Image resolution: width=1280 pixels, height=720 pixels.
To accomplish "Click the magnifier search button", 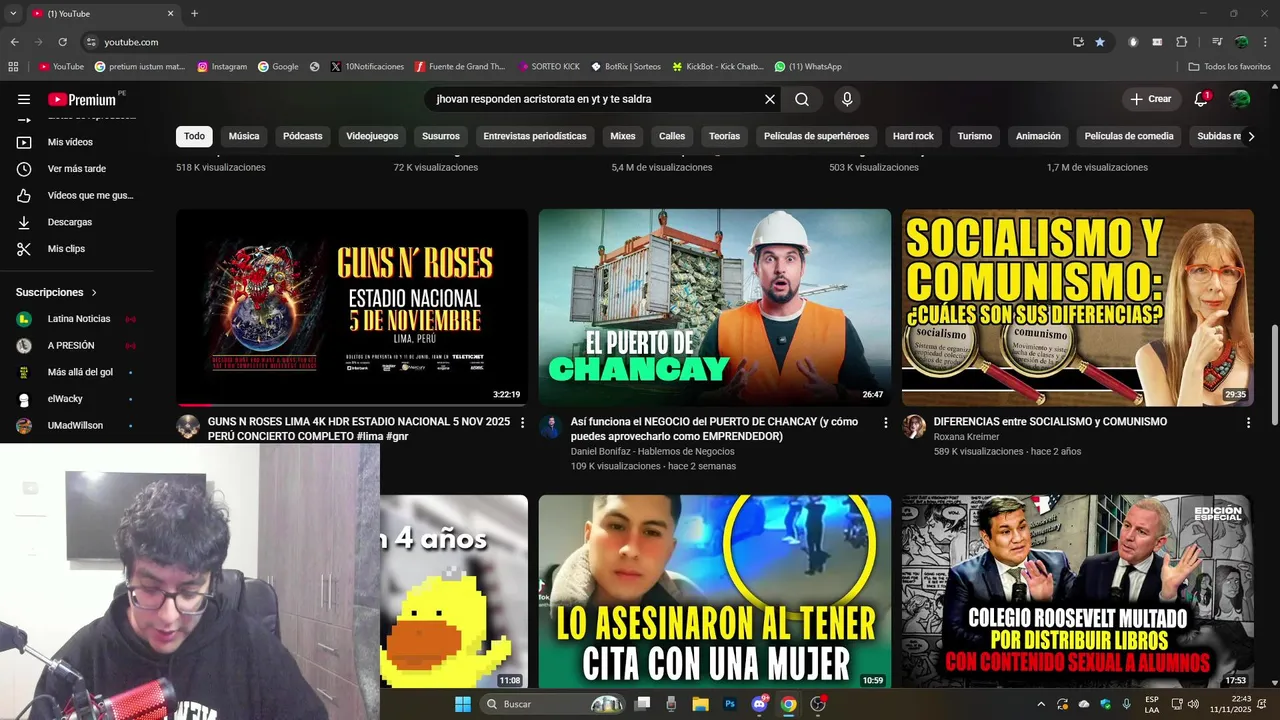I will (x=802, y=99).
